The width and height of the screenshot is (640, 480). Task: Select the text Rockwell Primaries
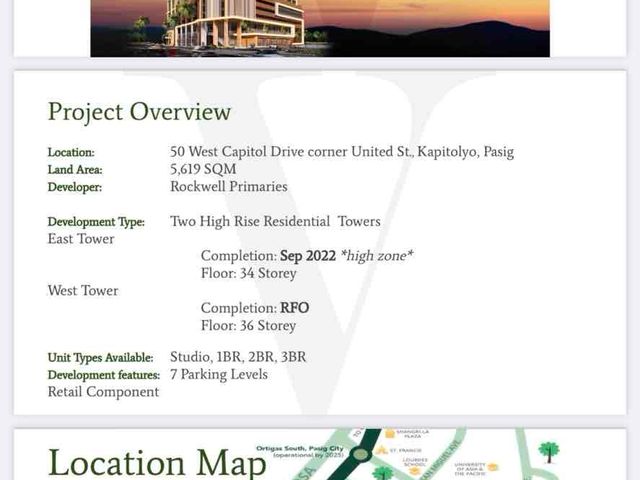point(229,187)
